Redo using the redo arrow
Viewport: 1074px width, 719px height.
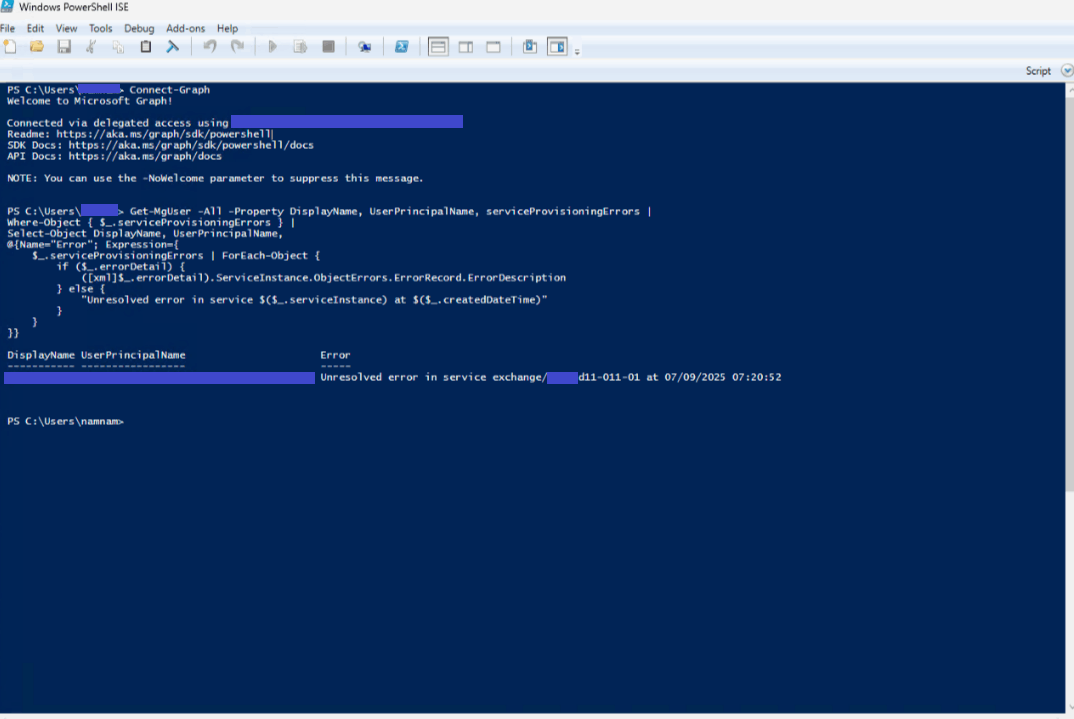[237, 46]
